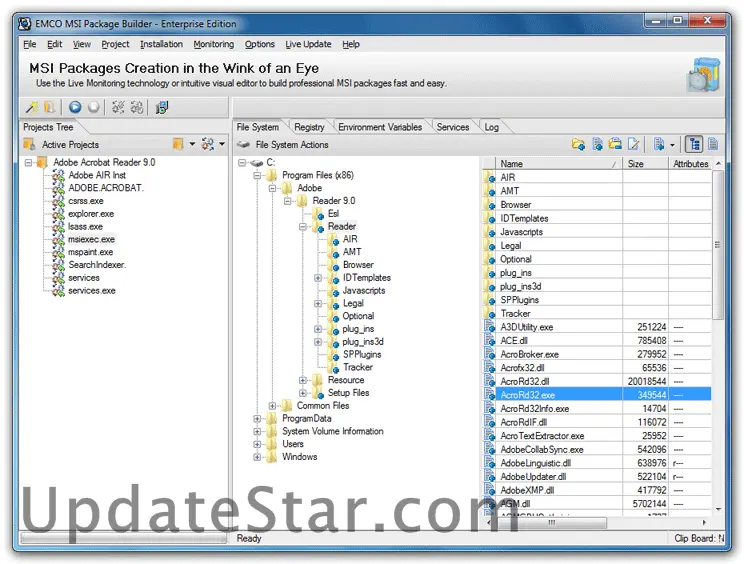Sort the file list by Name column
Viewport: 744px width, 564px height.
558,164
